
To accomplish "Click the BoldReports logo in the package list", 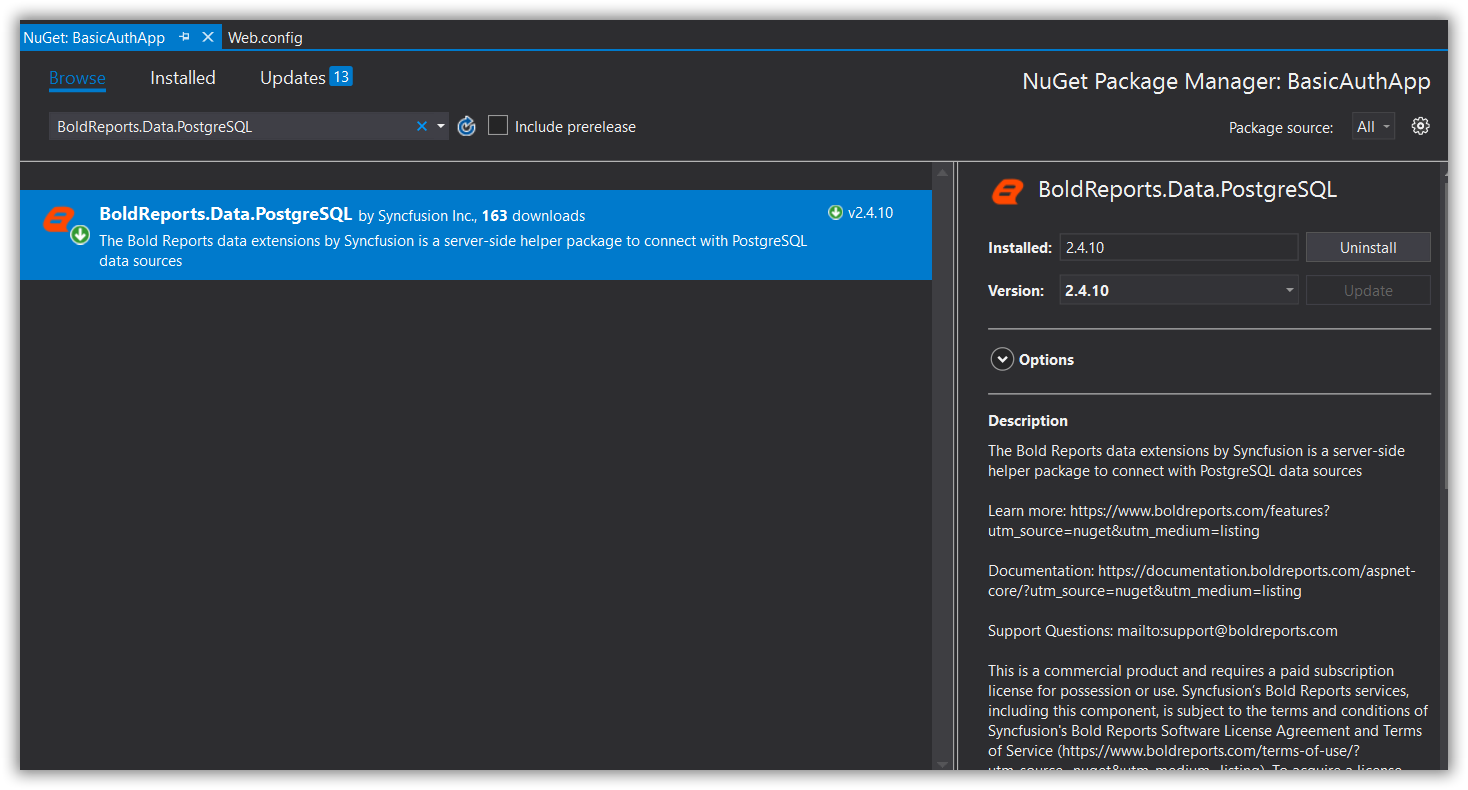I will click(x=60, y=220).
